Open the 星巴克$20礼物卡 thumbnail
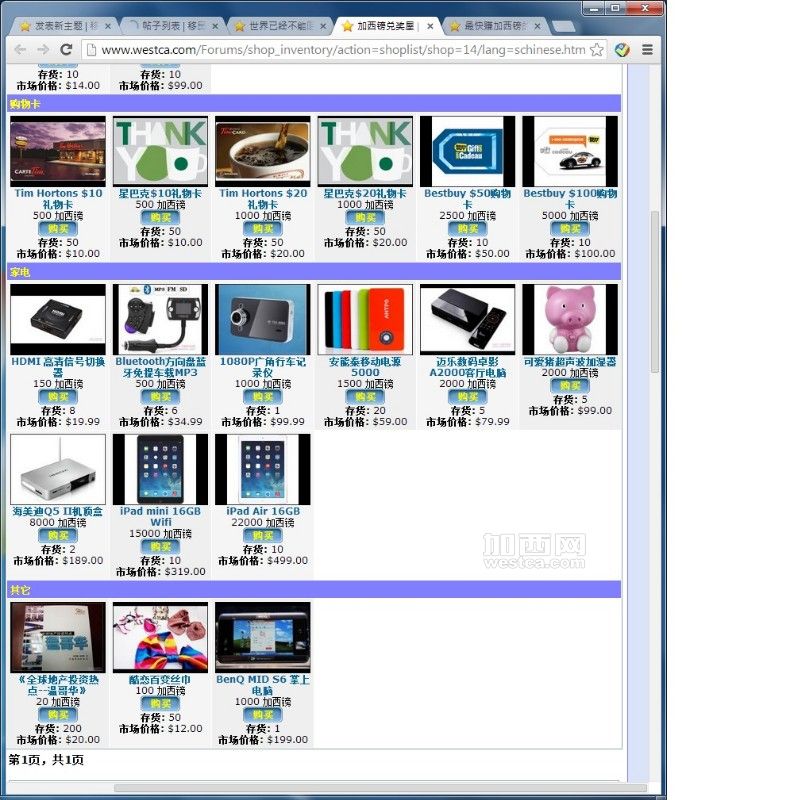The width and height of the screenshot is (800, 800). [x=365, y=151]
